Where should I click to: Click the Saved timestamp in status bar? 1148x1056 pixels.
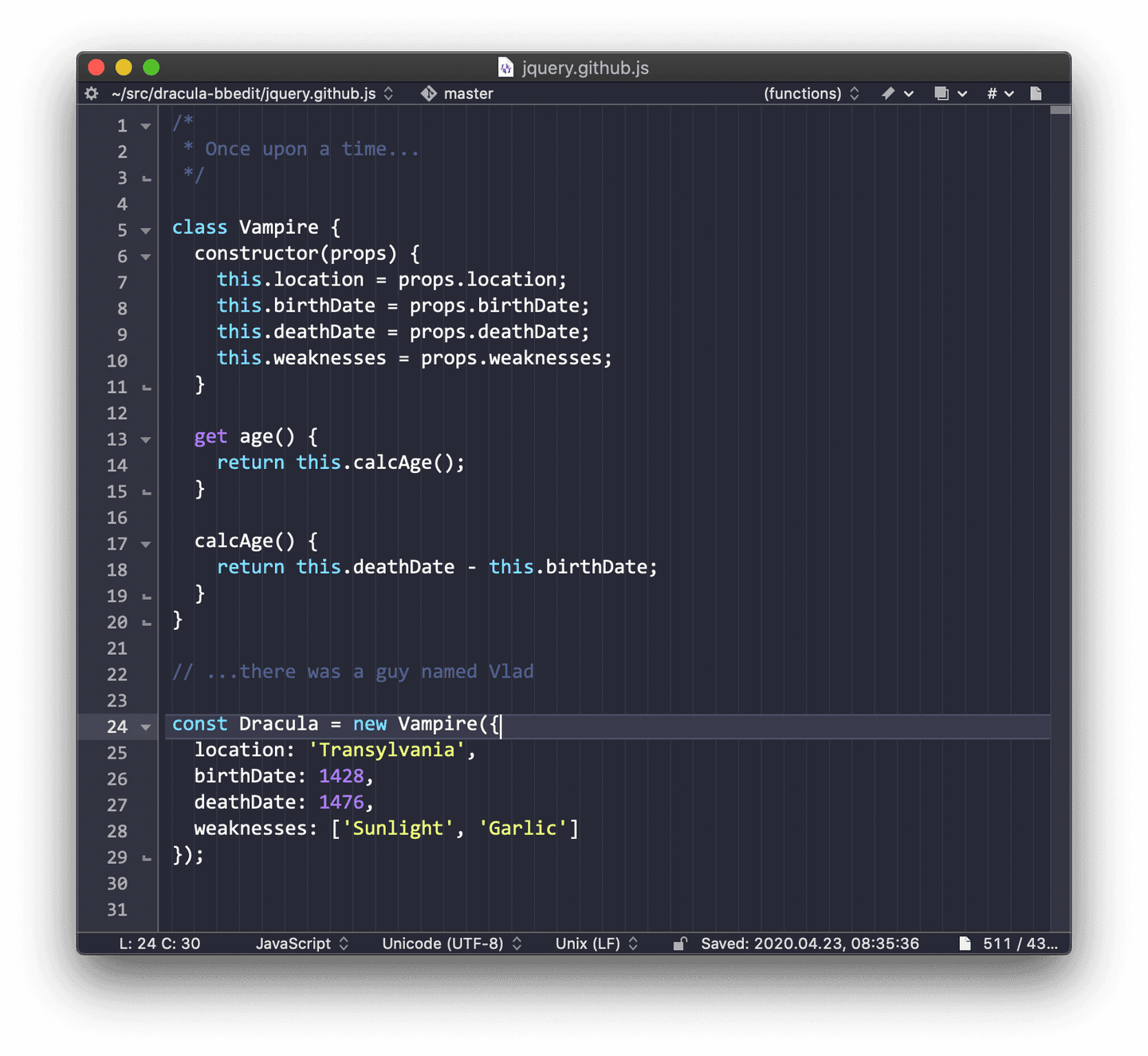(x=809, y=944)
